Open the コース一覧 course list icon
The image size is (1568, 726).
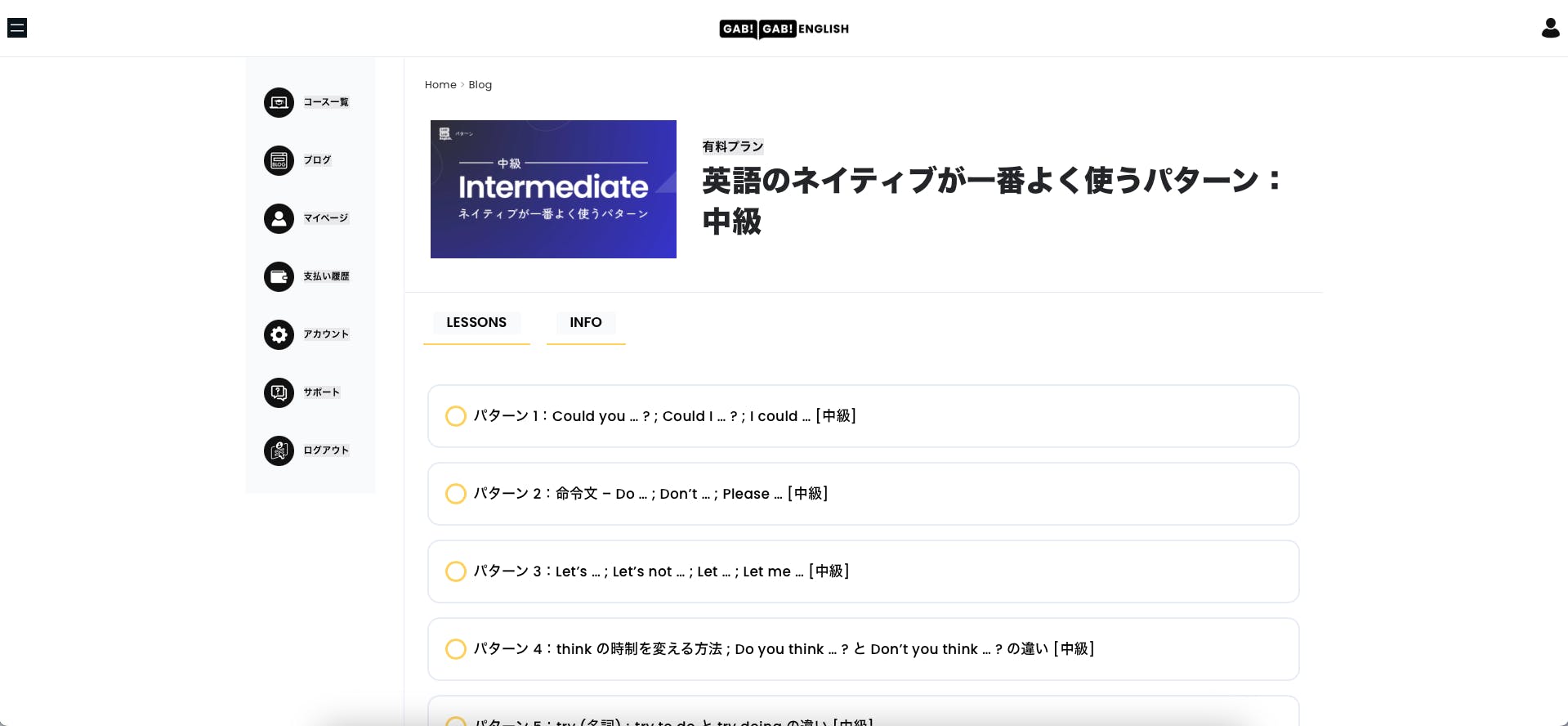[279, 103]
